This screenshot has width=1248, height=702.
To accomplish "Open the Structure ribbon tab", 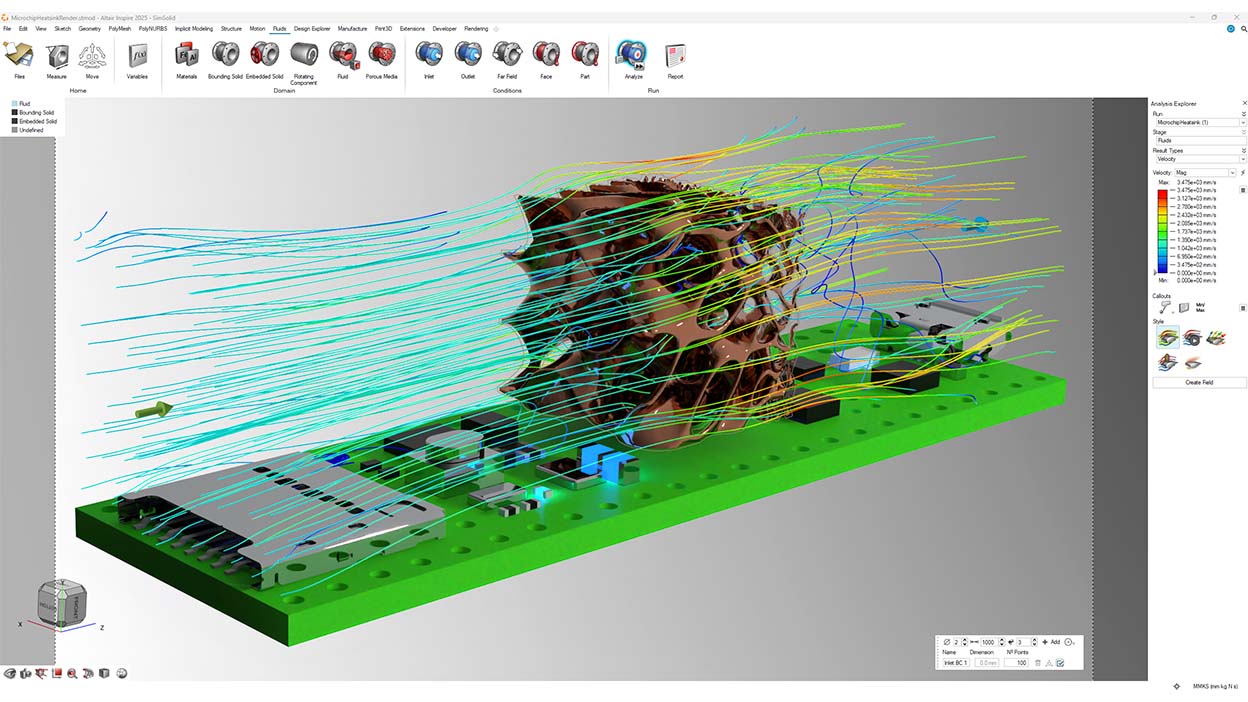I will click(231, 29).
